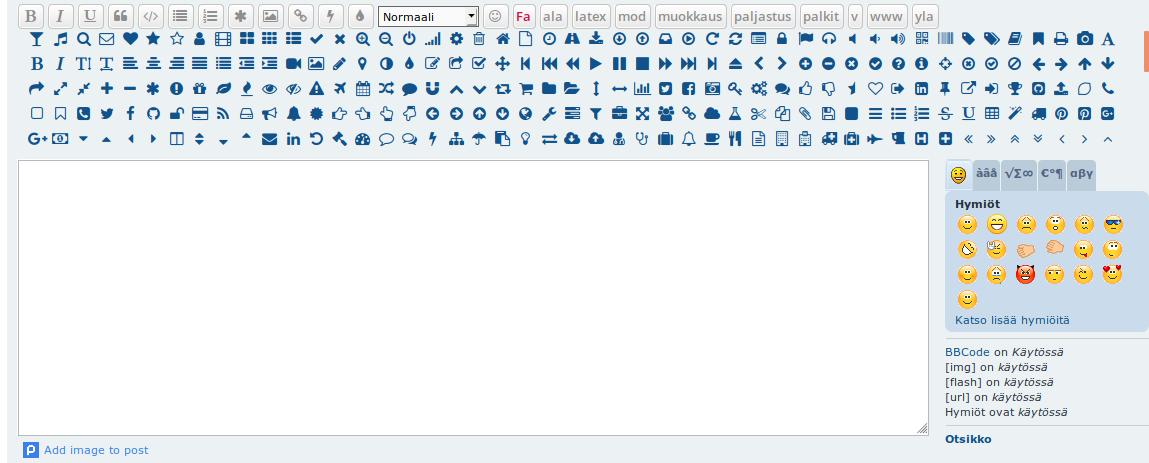Screen dimensions: 1149x463
Task: Insert the map marker pin icon
Action: (x=362, y=64)
